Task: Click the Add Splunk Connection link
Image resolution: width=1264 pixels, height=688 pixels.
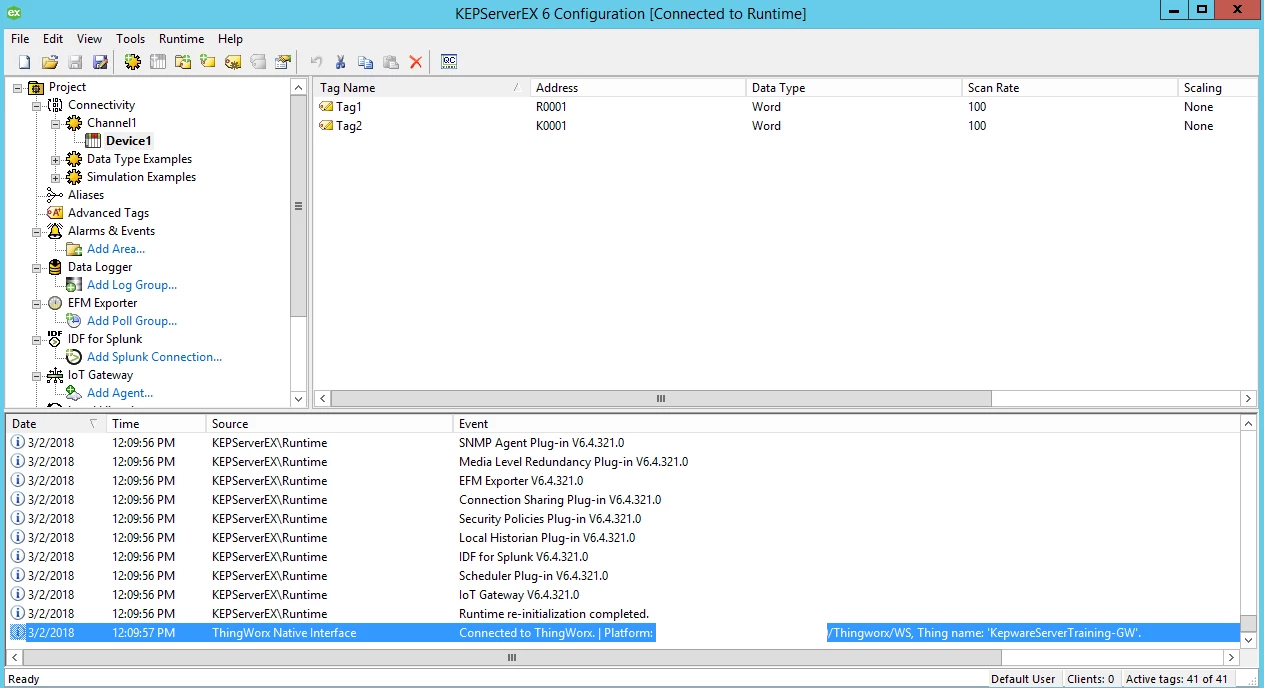Action: tap(155, 357)
